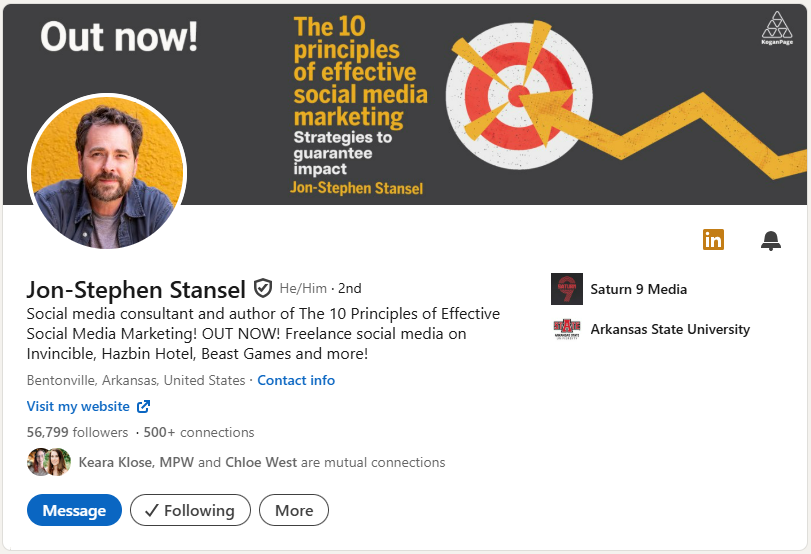Viewport: 811px width, 554px height.
Task: Click the notification bell icon
Action: coord(770,240)
